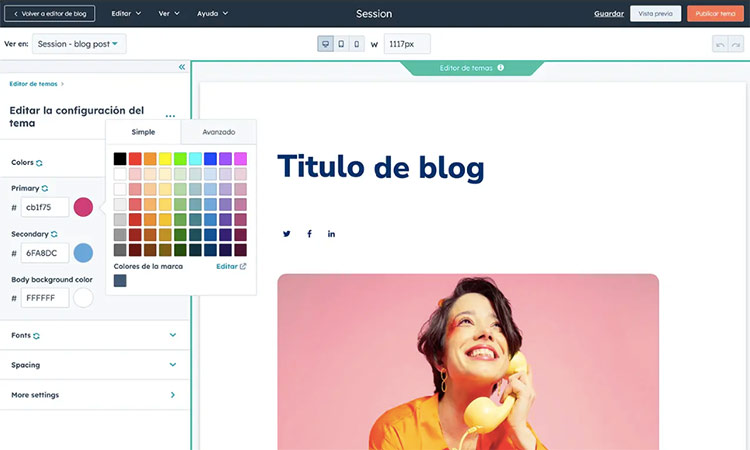Switch to Simple color tab
This screenshot has width=750, height=450.
143,132
